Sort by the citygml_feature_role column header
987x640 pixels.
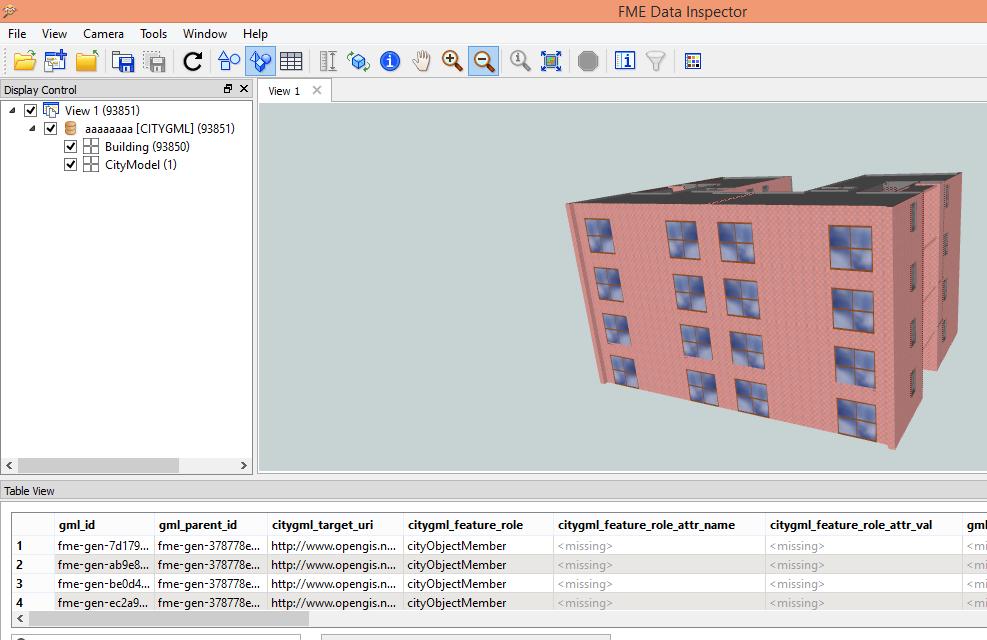point(478,525)
